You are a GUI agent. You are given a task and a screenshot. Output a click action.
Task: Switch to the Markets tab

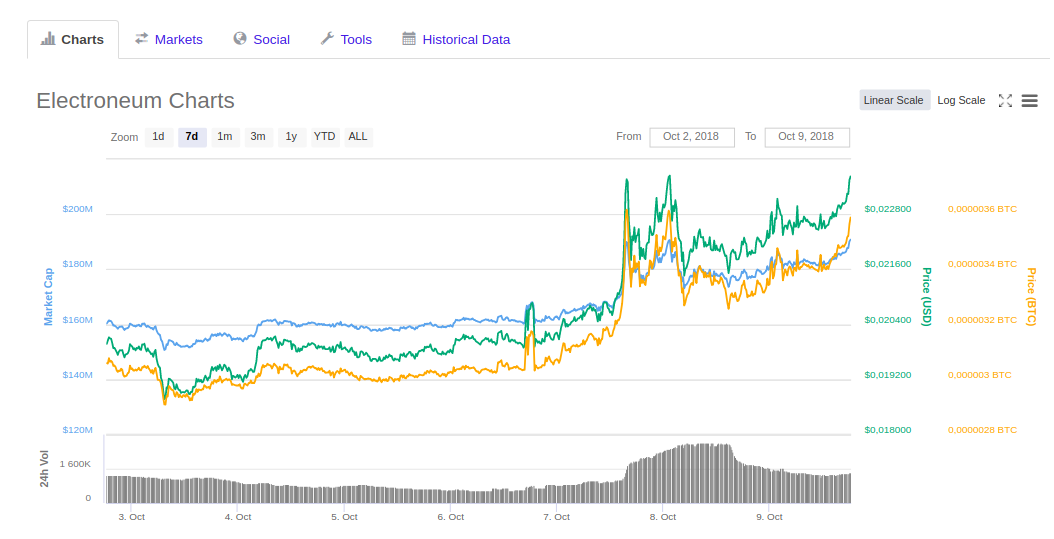[169, 39]
